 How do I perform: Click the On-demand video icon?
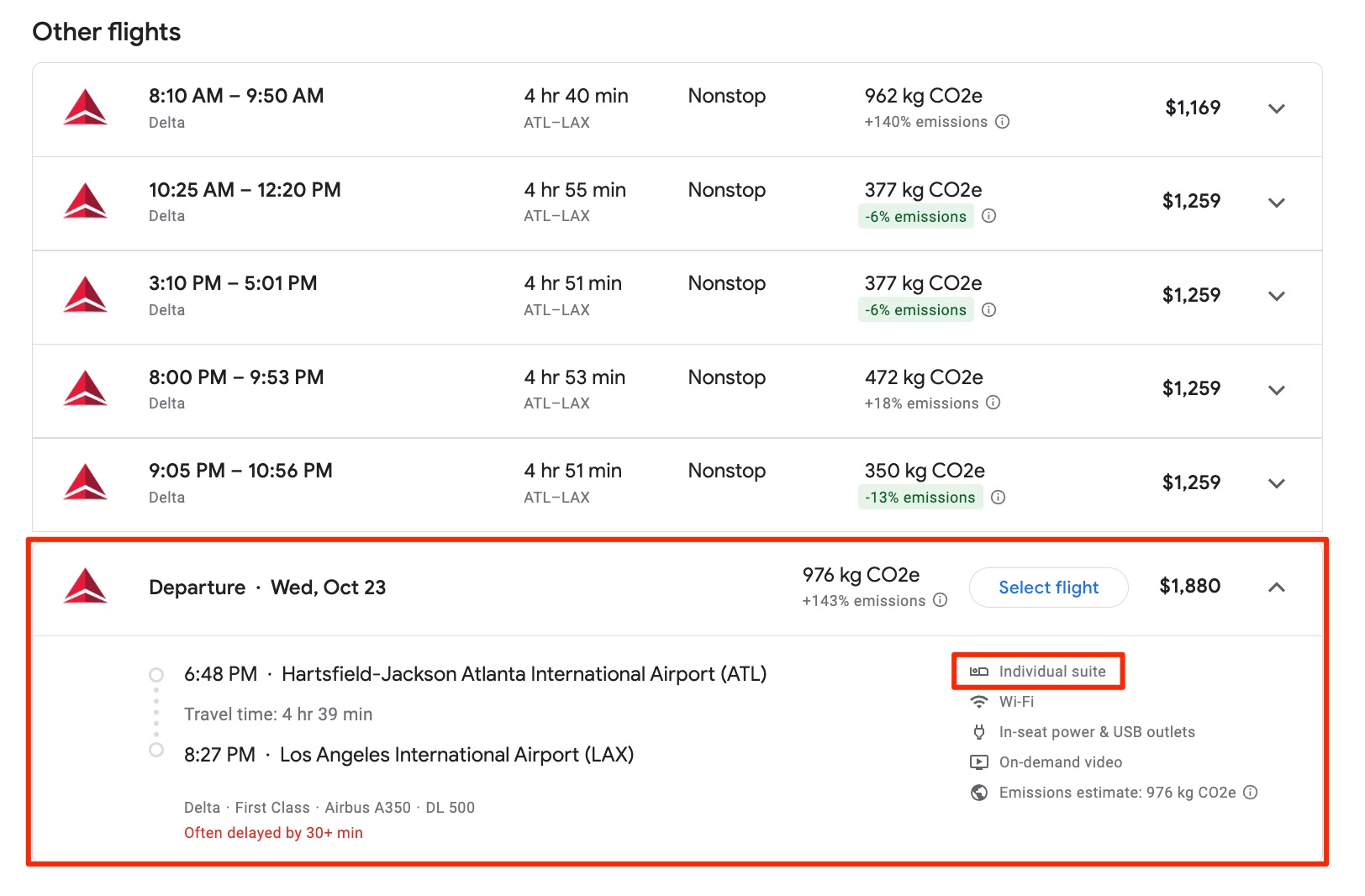pyautogui.click(x=978, y=762)
